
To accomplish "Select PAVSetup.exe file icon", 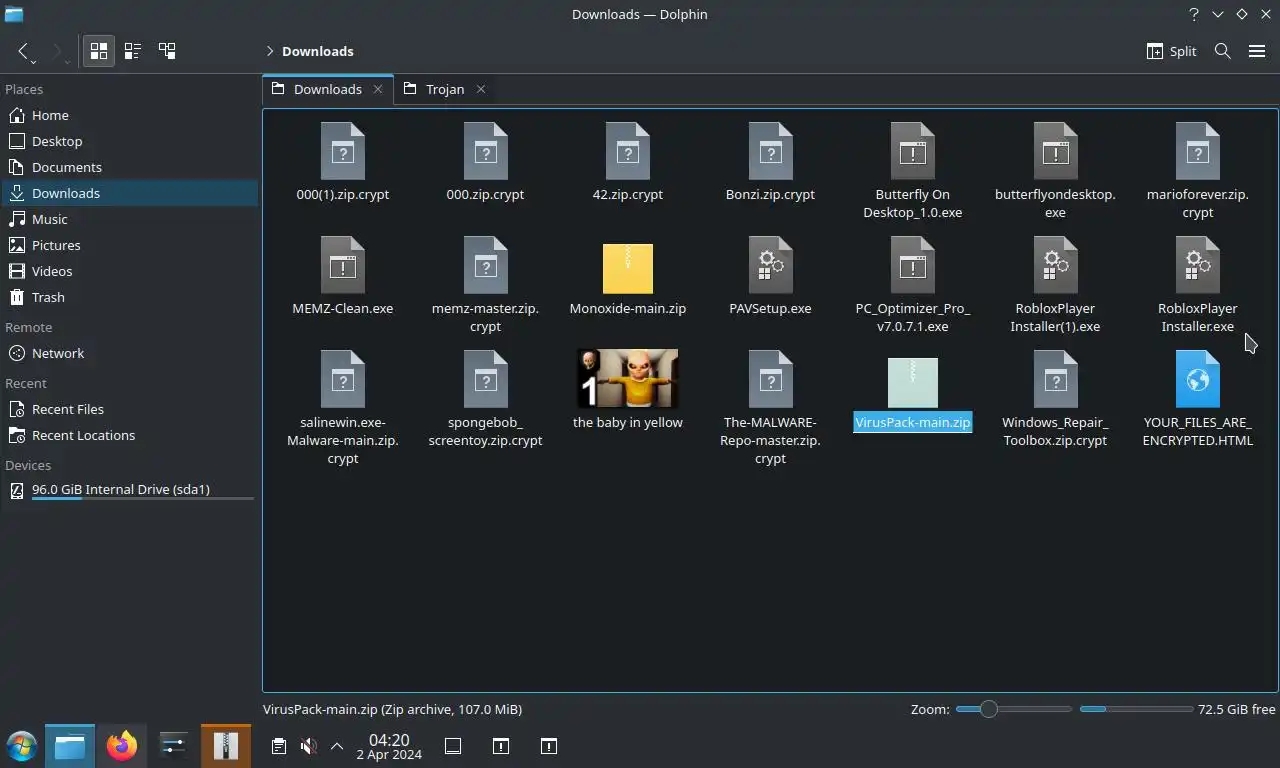I will (x=770, y=265).
